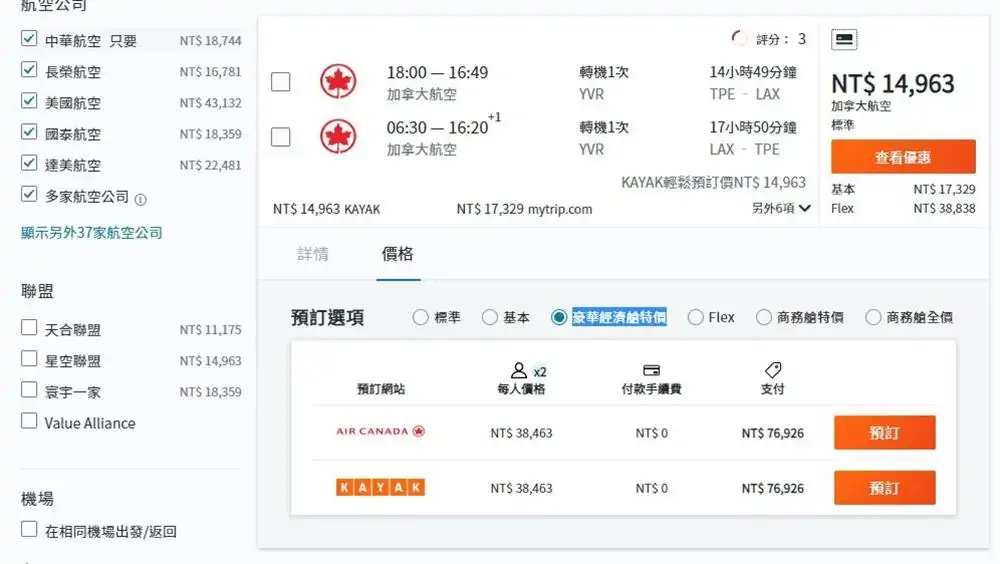Select the 豪華經濟艙特價 booking option
The image size is (1000, 564).
[x=559, y=317]
